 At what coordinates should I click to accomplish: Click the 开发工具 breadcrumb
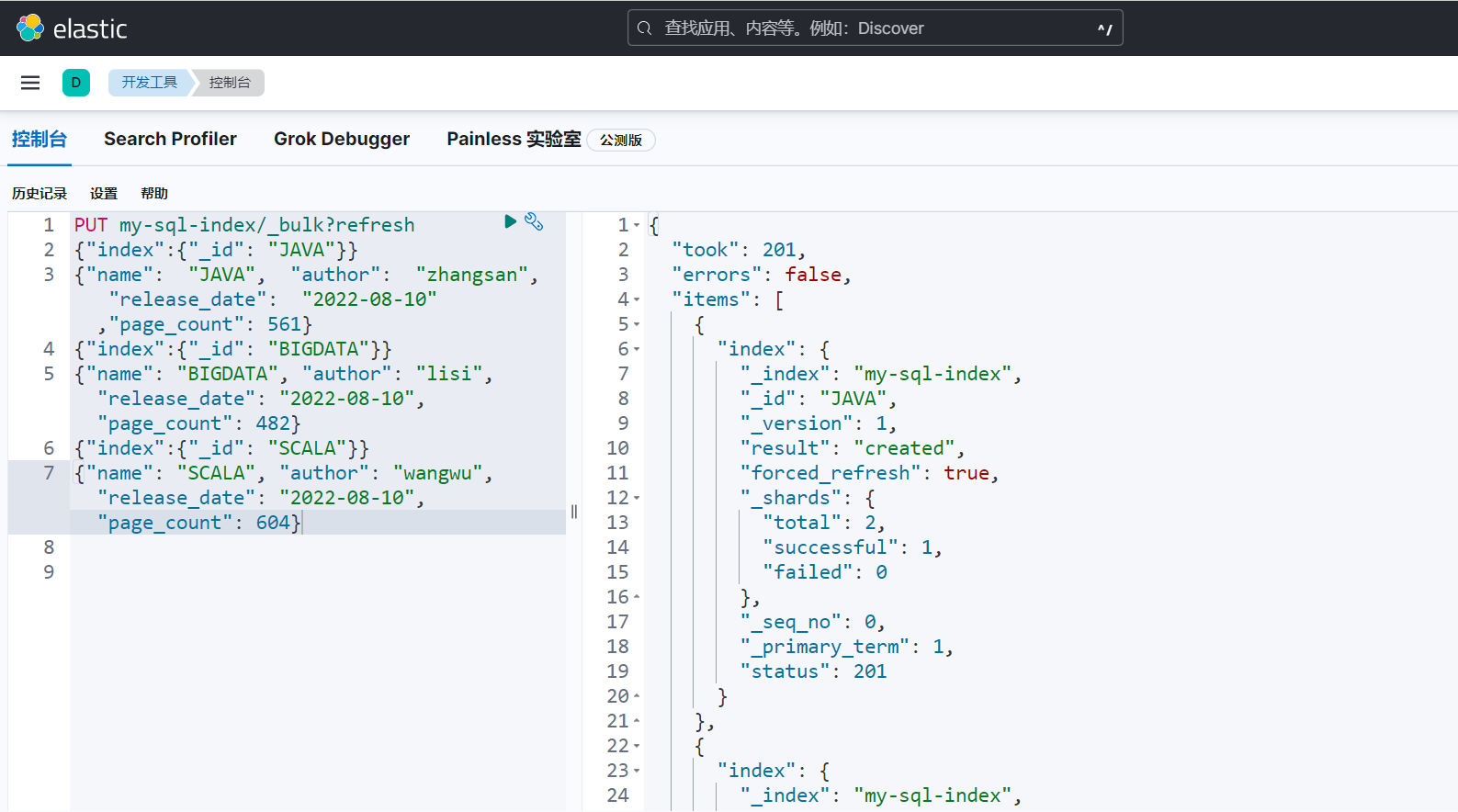point(149,83)
